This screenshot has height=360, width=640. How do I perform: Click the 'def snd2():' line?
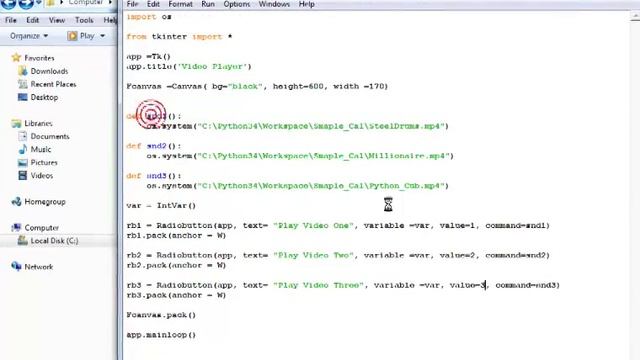pos(153,146)
